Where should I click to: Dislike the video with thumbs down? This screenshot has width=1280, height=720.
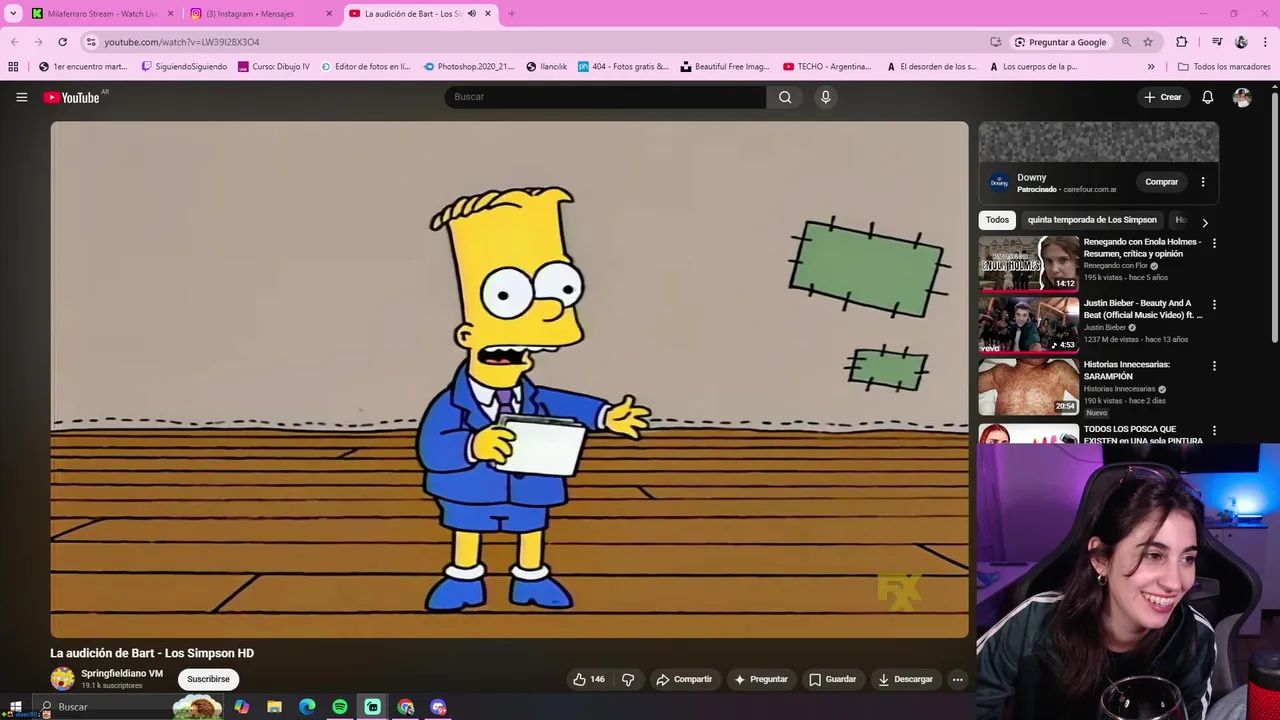coord(628,679)
